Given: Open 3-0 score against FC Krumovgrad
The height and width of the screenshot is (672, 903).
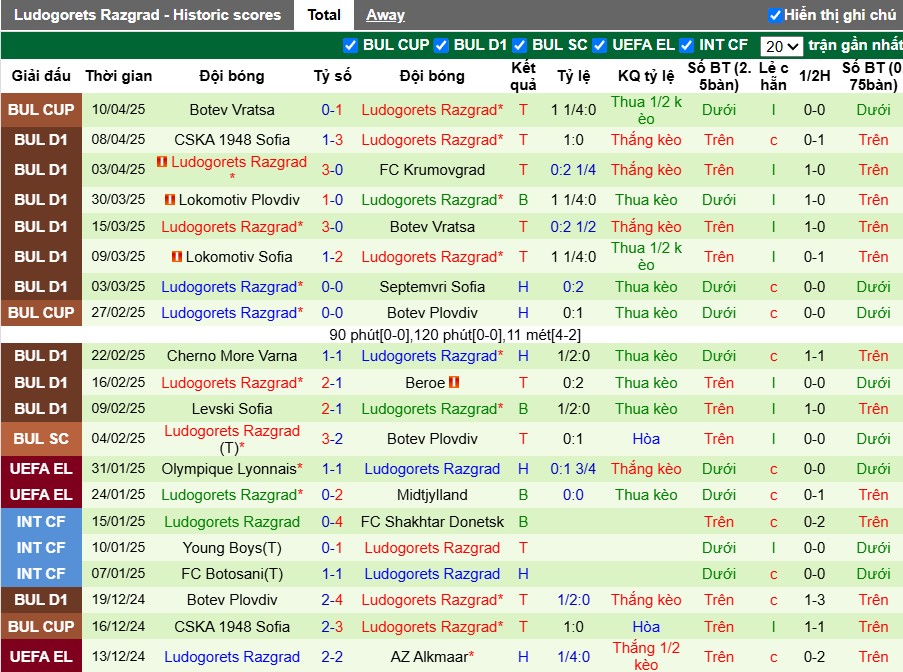Looking at the screenshot, I should (332, 170).
